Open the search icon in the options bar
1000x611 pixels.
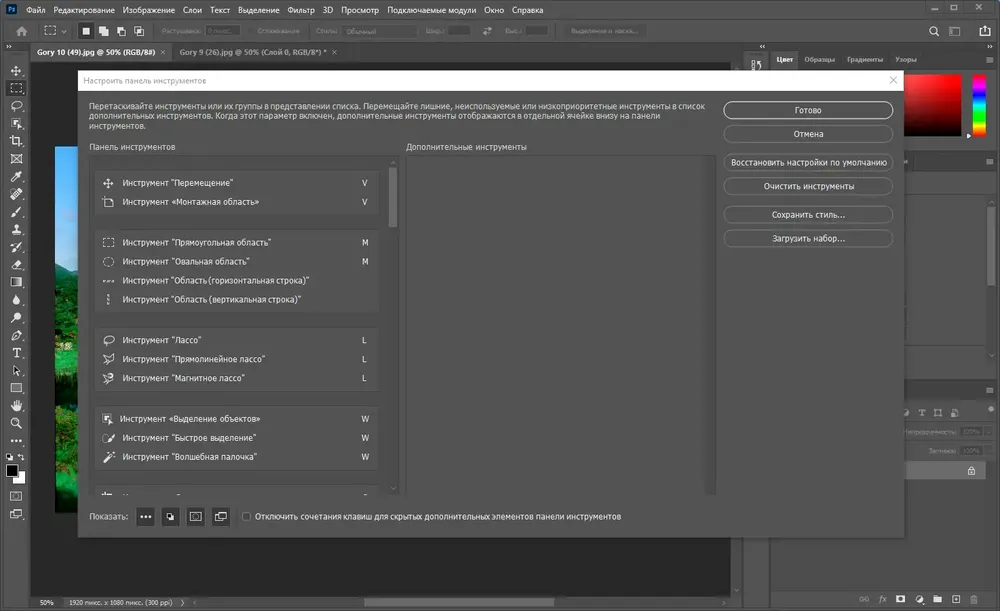click(x=934, y=31)
